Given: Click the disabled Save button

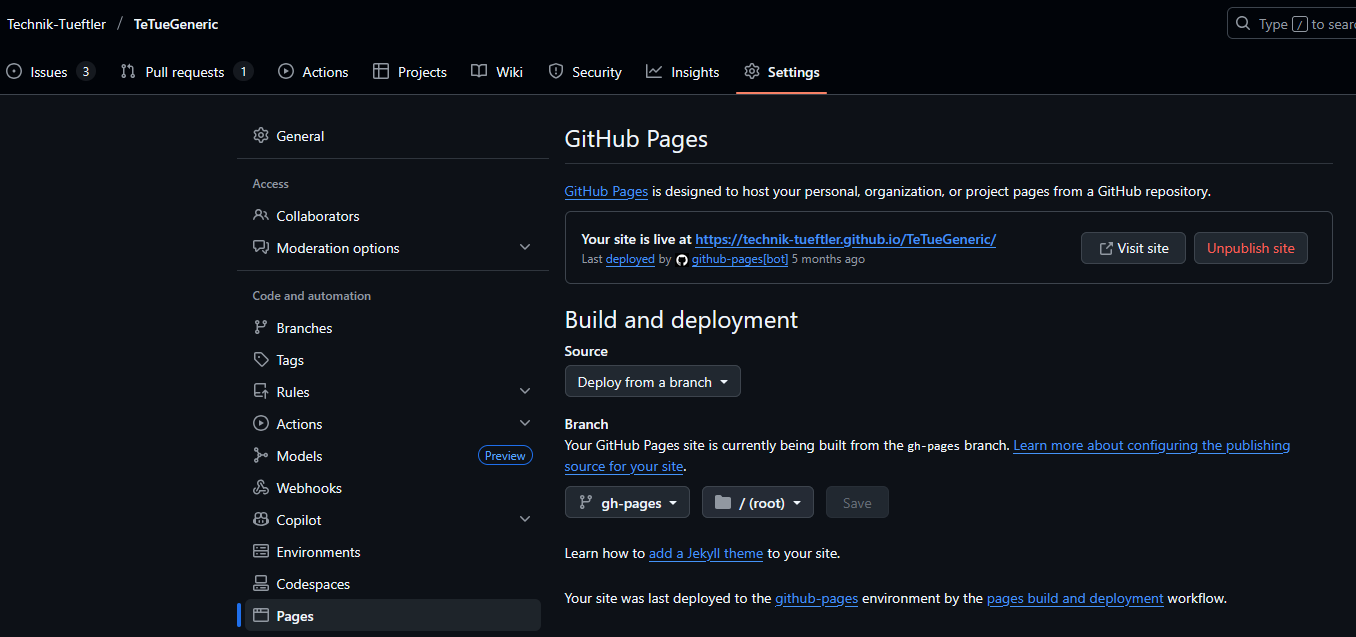Looking at the screenshot, I should pos(857,503).
